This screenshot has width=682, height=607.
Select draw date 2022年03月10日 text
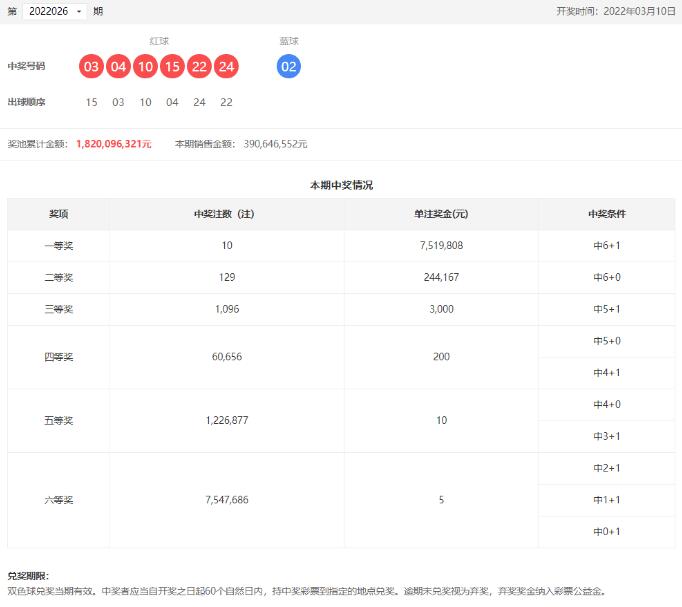click(639, 11)
